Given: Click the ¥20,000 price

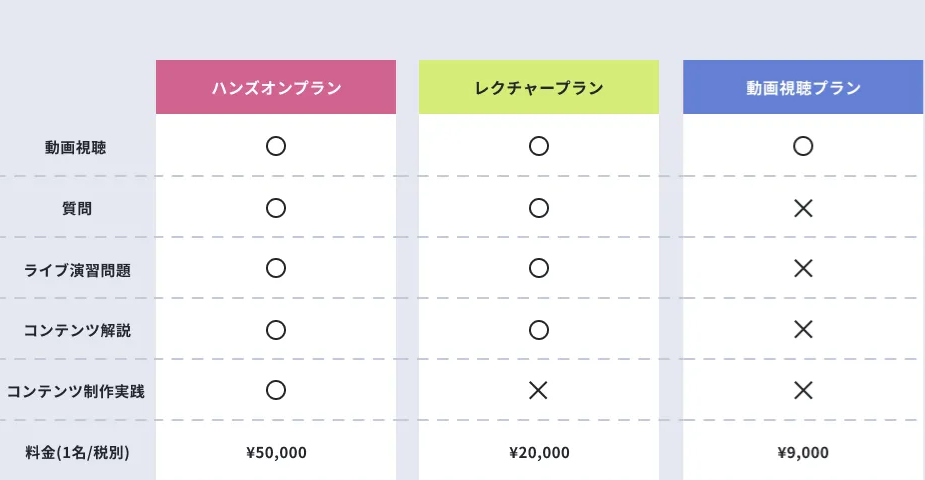Looking at the screenshot, I should (x=539, y=452).
